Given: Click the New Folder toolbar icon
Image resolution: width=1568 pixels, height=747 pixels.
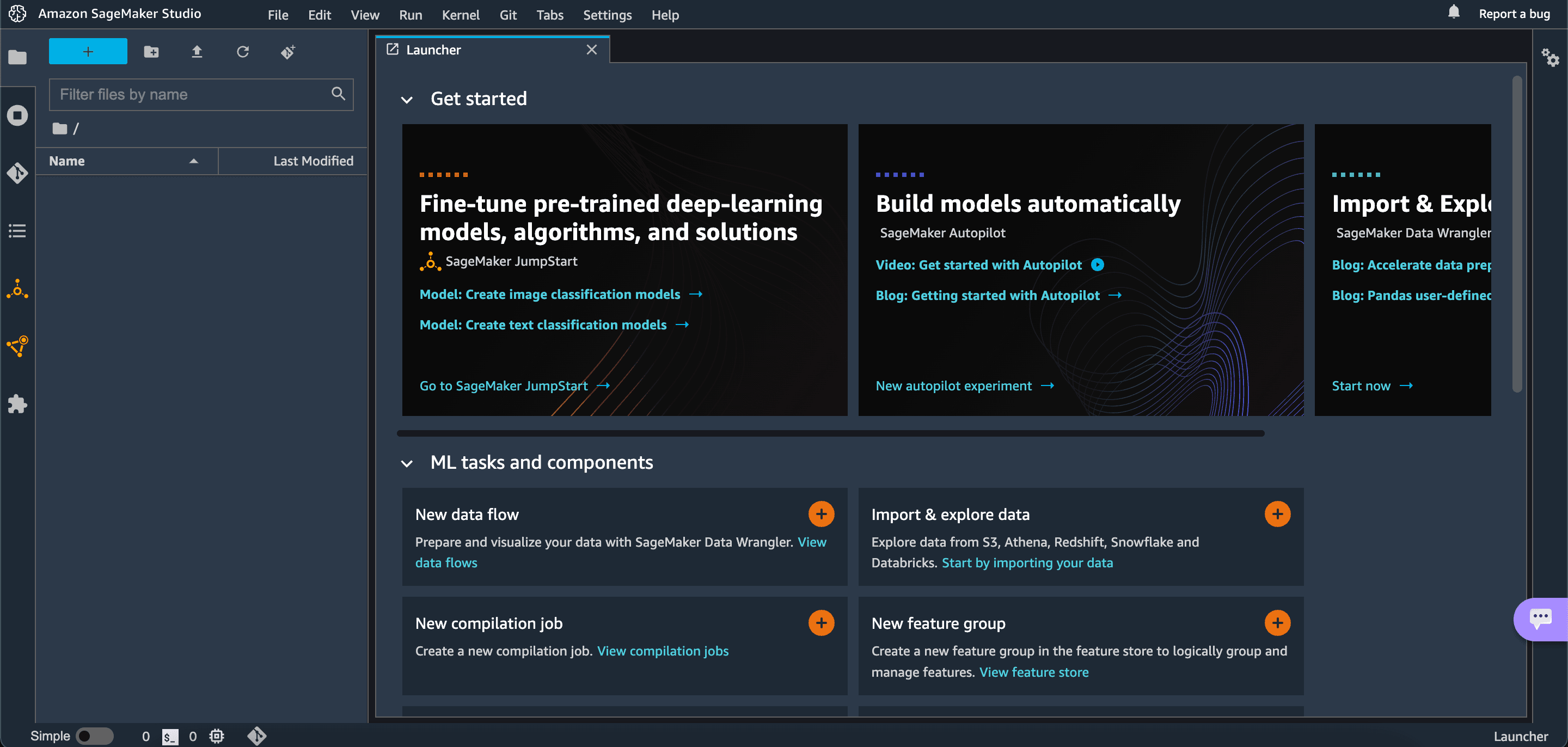Looking at the screenshot, I should [151, 52].
